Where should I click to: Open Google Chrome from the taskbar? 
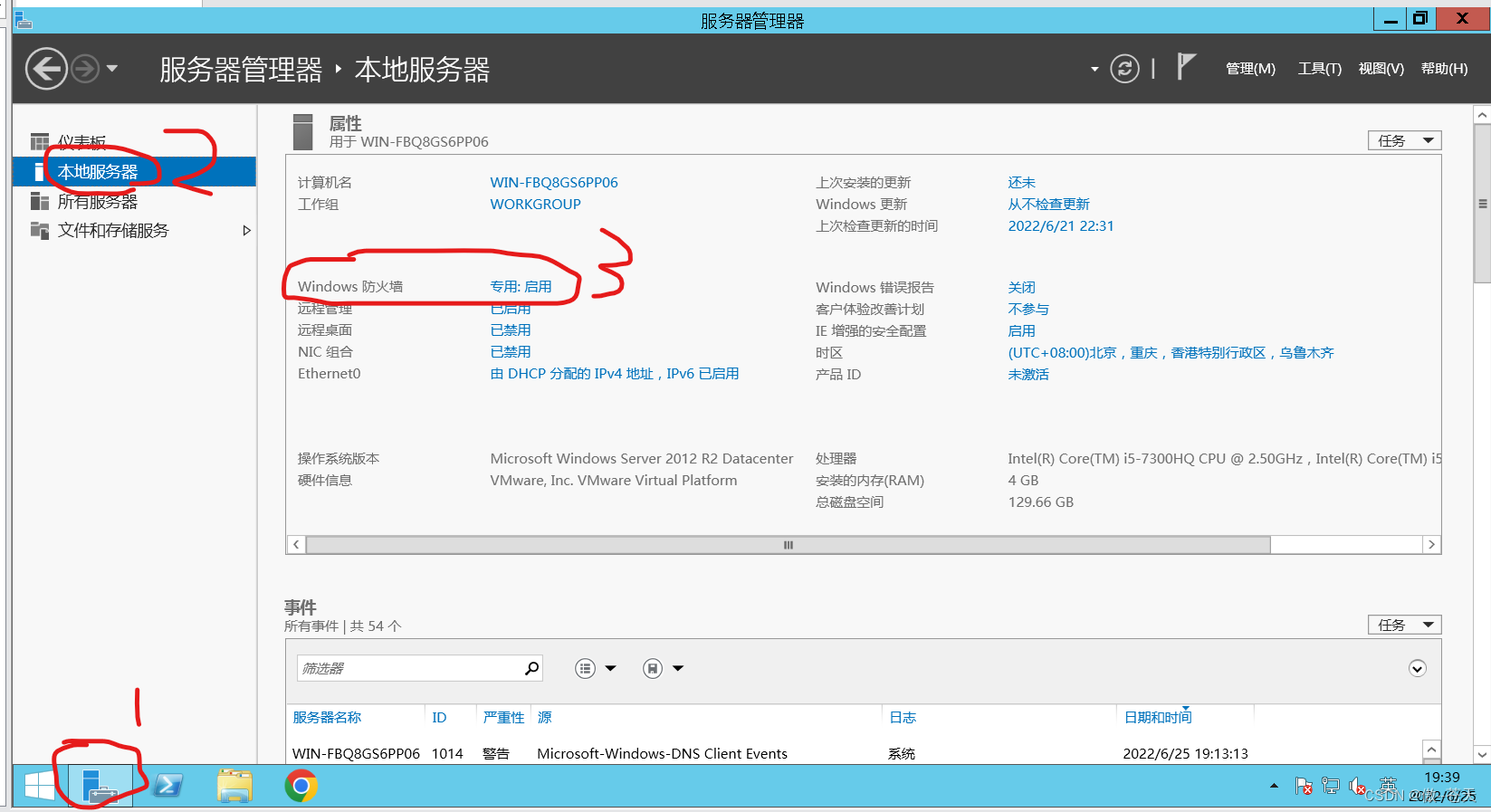click(x=301, y=786)
